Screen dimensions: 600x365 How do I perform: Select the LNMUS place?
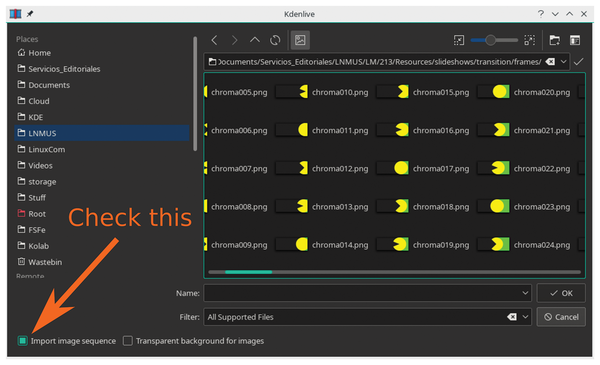[102, 133]
